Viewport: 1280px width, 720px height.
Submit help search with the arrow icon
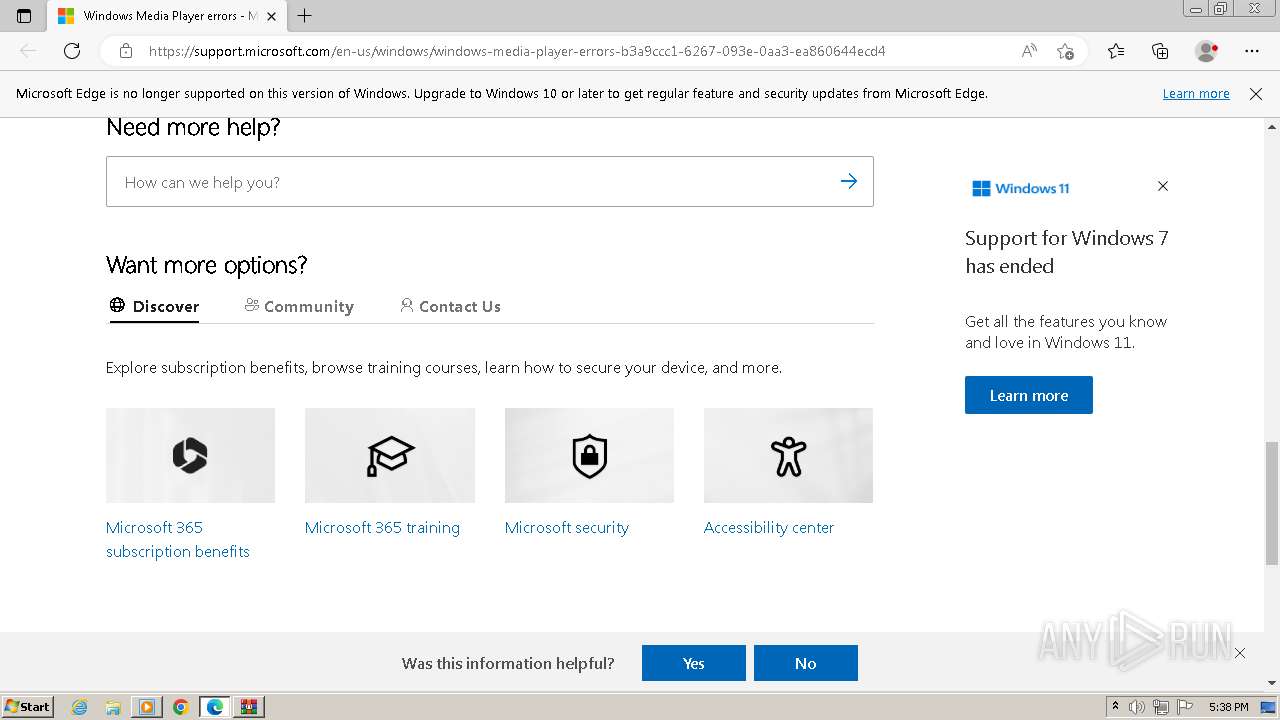[849, 181]
